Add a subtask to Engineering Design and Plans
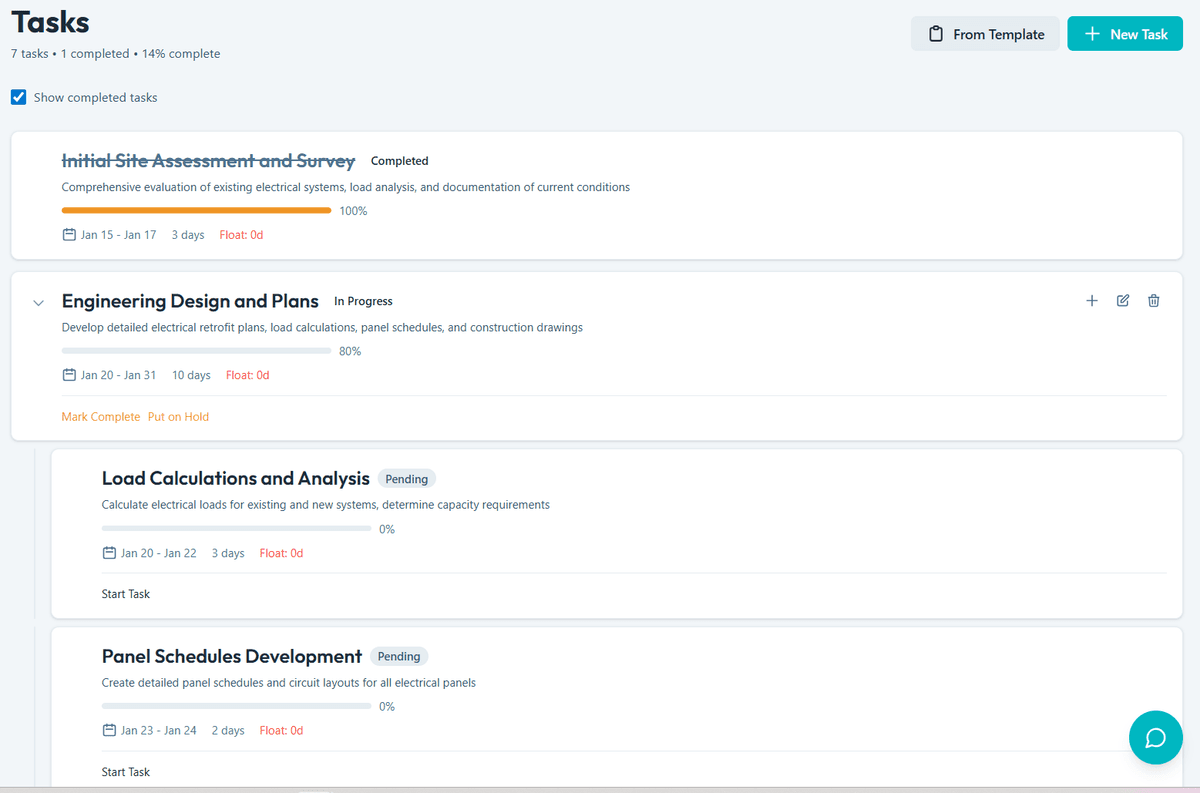Image resolution: width=1200 pixels, height=793 pixels. (1091, 300)
